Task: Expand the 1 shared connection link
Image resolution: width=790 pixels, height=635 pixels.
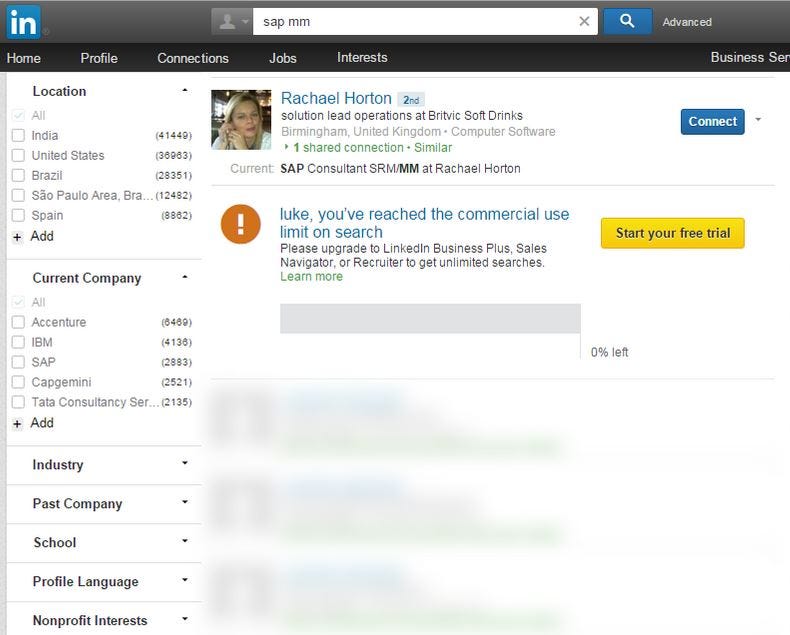Action: [x=348, y=148]
